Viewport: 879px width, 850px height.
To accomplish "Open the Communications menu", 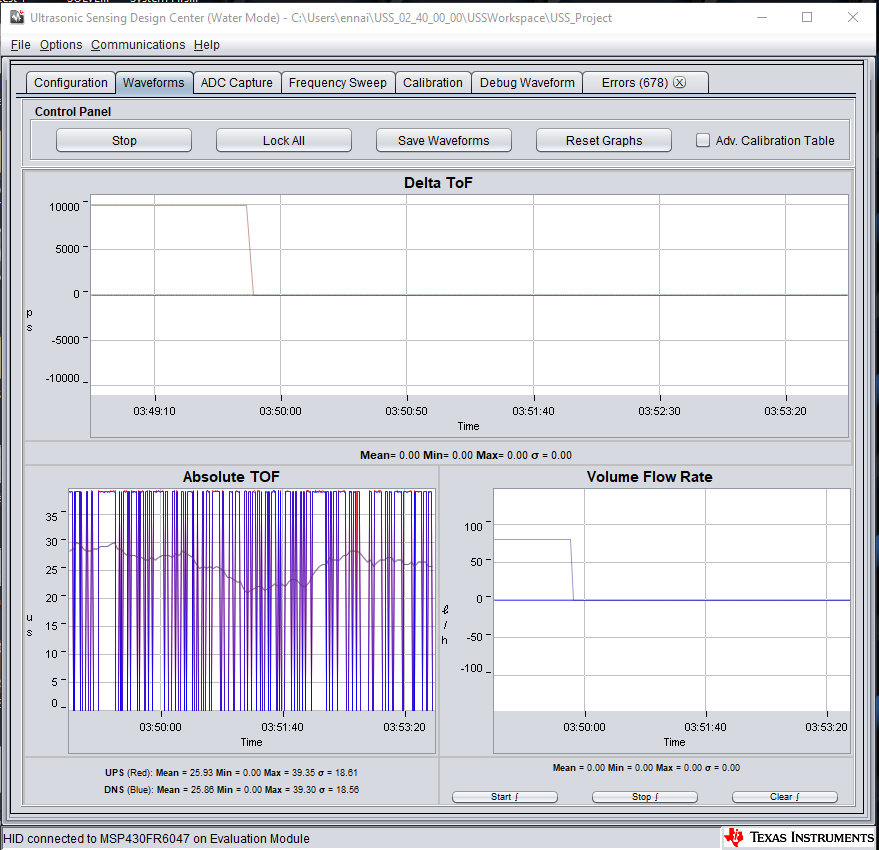I will [x=138, y=45].
